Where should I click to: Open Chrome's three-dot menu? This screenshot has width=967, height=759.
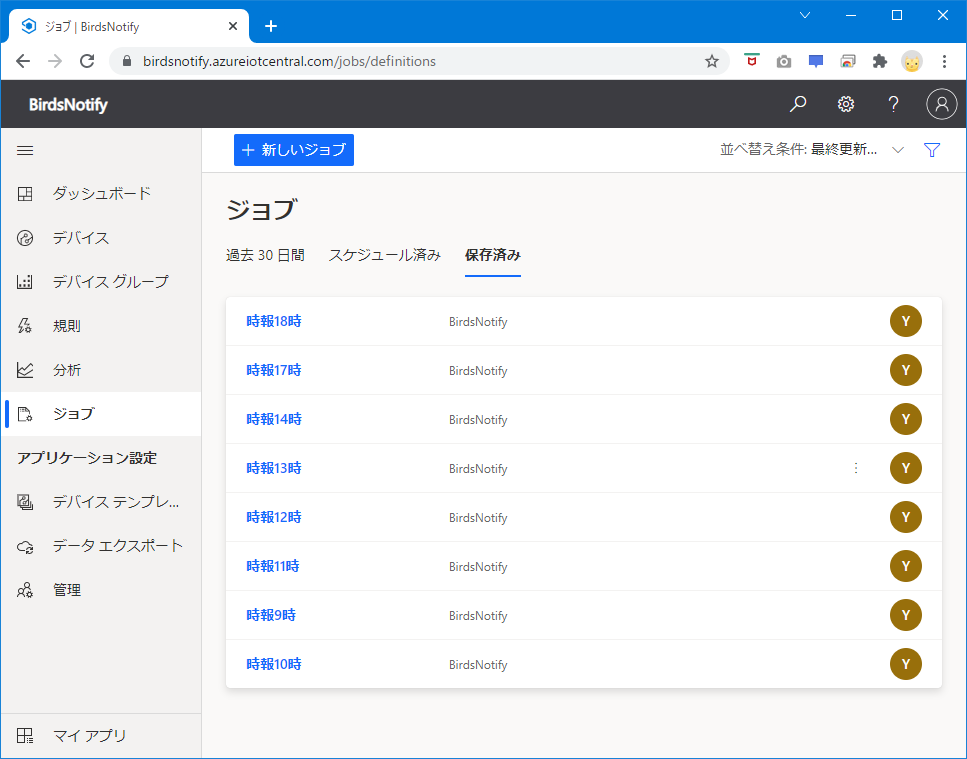(x=944, y=61)
